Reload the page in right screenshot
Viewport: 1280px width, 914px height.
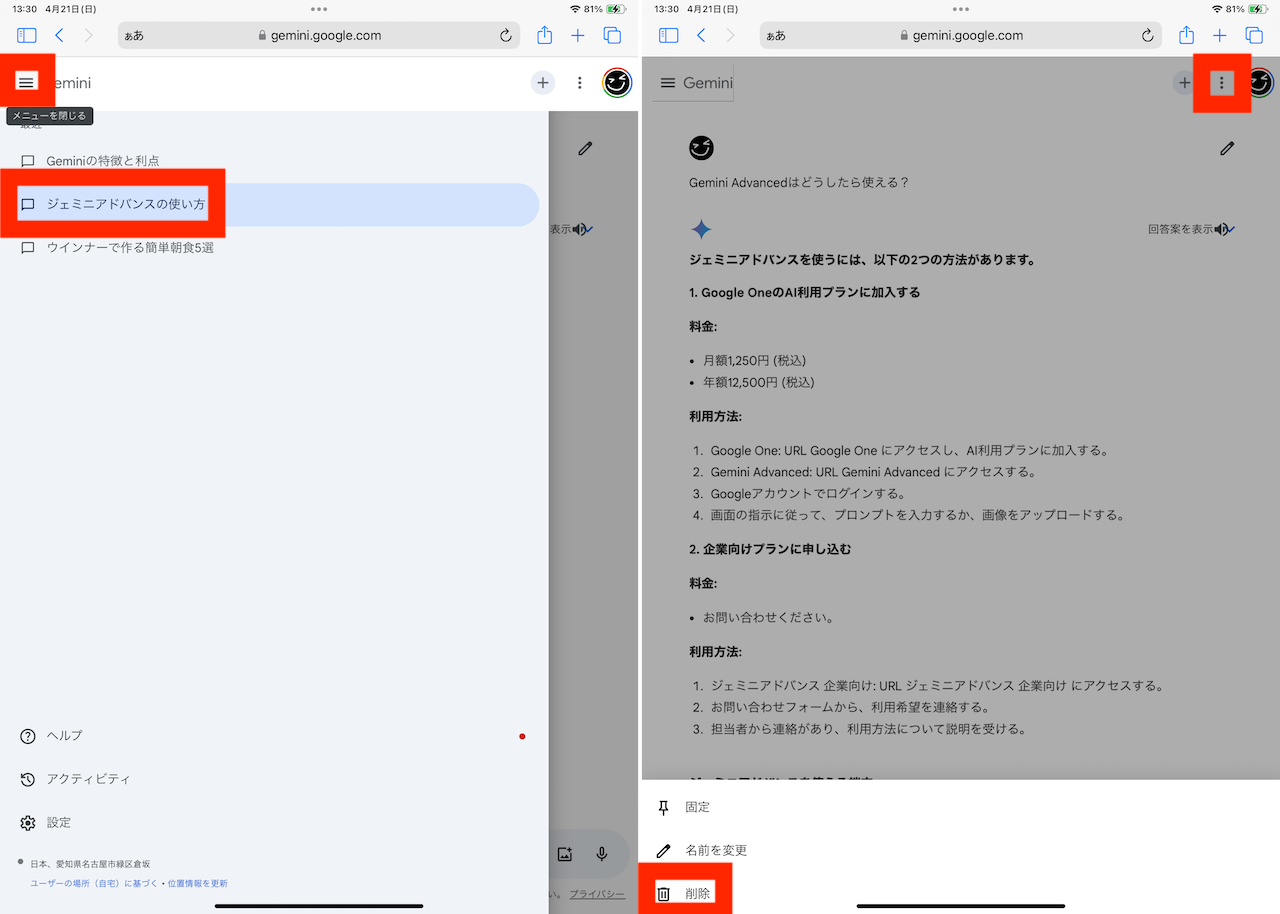pos(1148,35)
